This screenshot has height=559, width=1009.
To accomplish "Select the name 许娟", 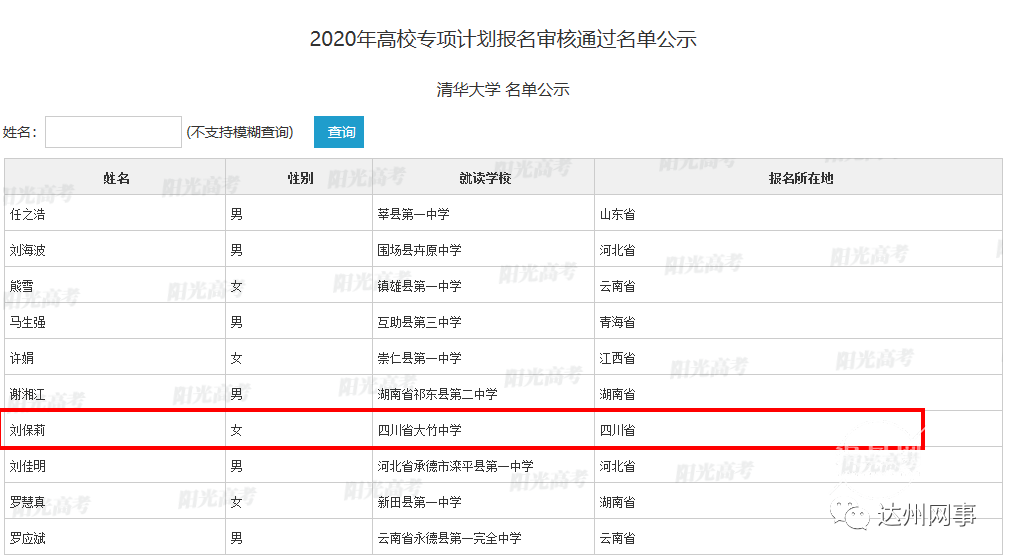I will coord(22,358).
